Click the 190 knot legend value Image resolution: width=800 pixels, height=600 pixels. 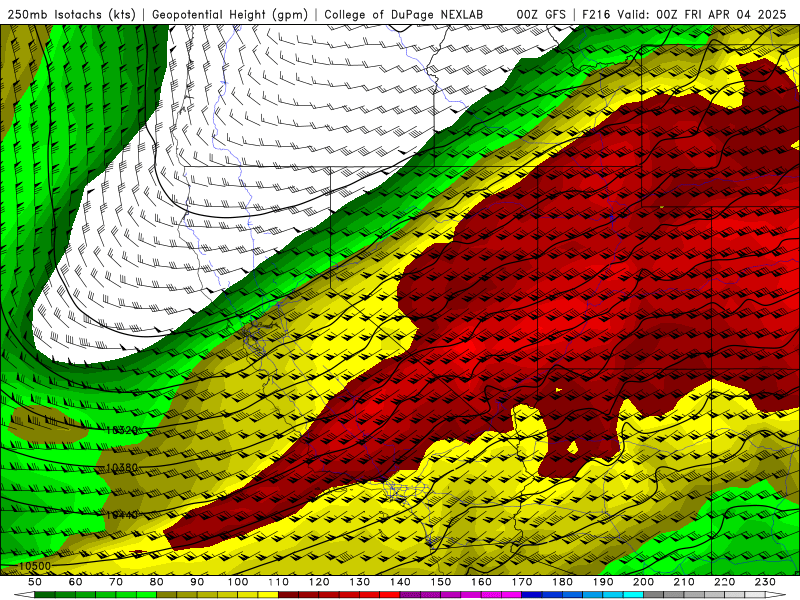tap(603, 582)
